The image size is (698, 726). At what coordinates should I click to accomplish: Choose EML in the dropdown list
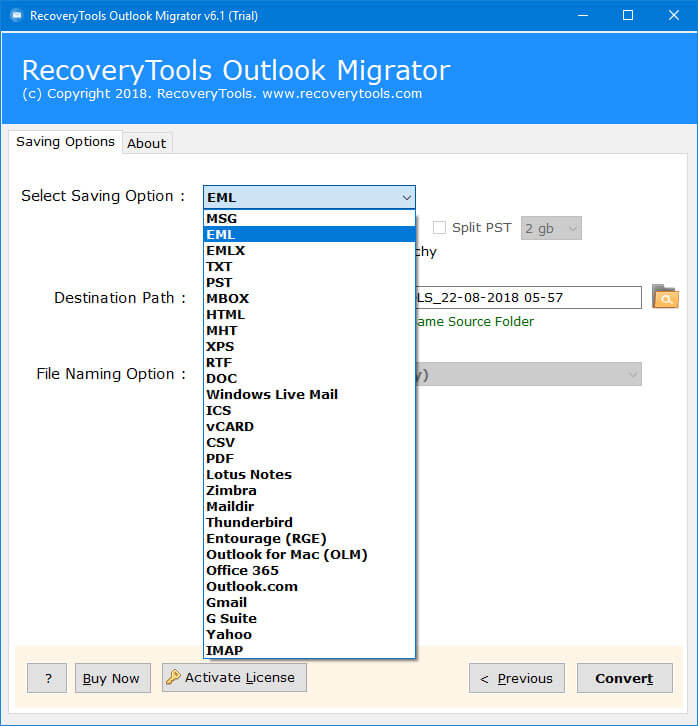tap(309, 234)
